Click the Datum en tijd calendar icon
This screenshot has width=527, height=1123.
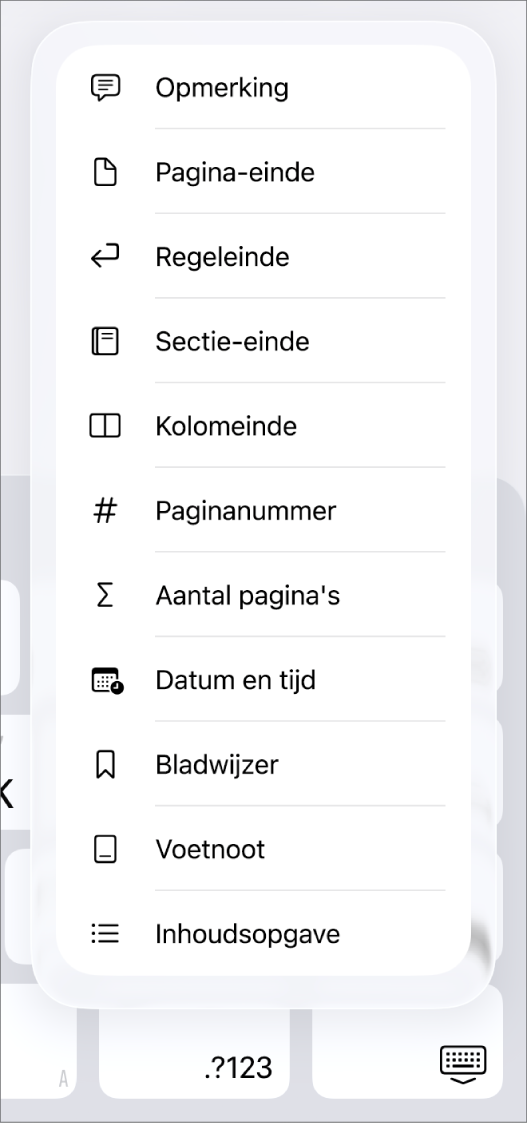pos(107,680)
